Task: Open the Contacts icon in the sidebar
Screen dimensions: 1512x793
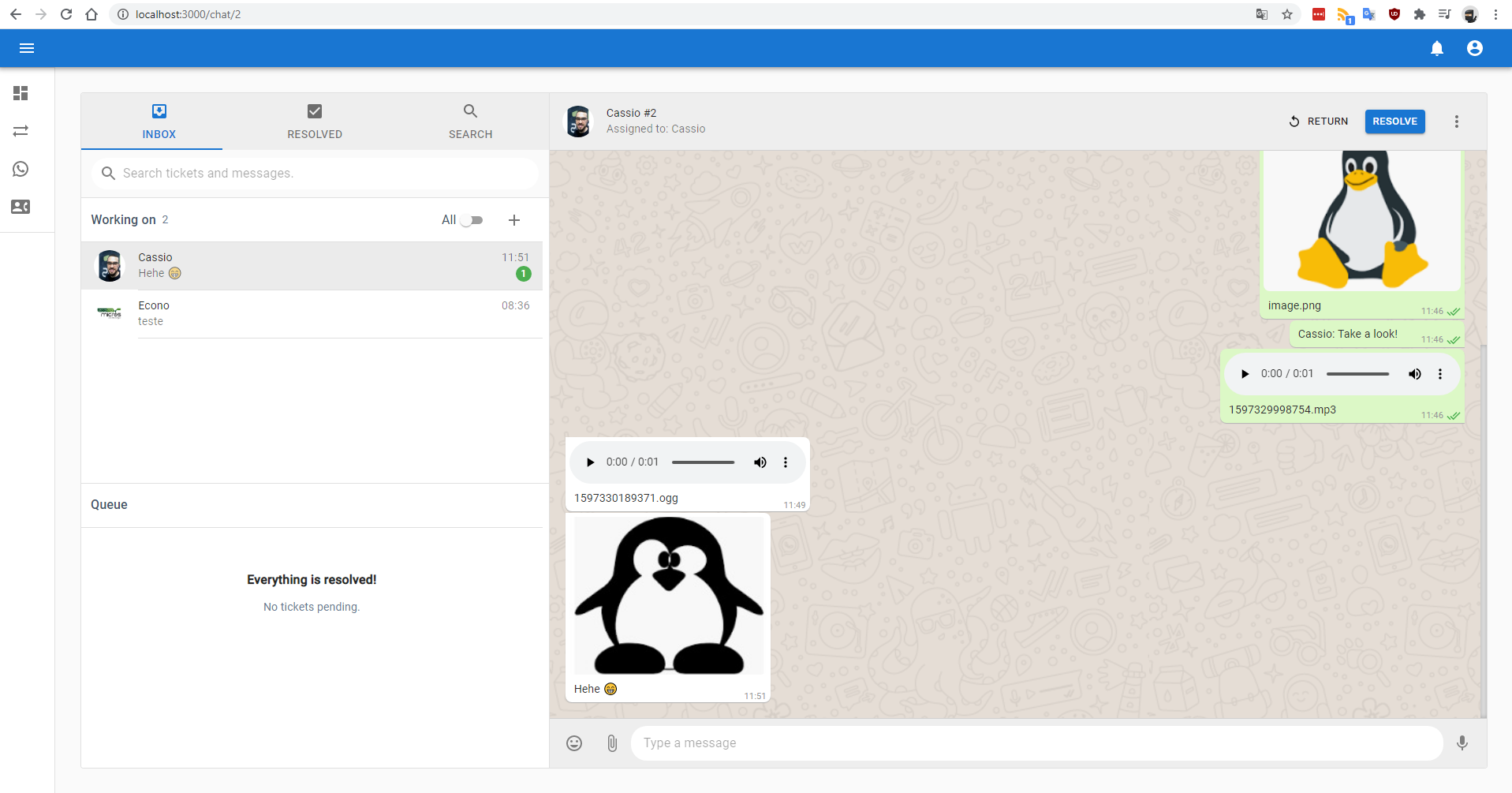Action: coord(21,207)
